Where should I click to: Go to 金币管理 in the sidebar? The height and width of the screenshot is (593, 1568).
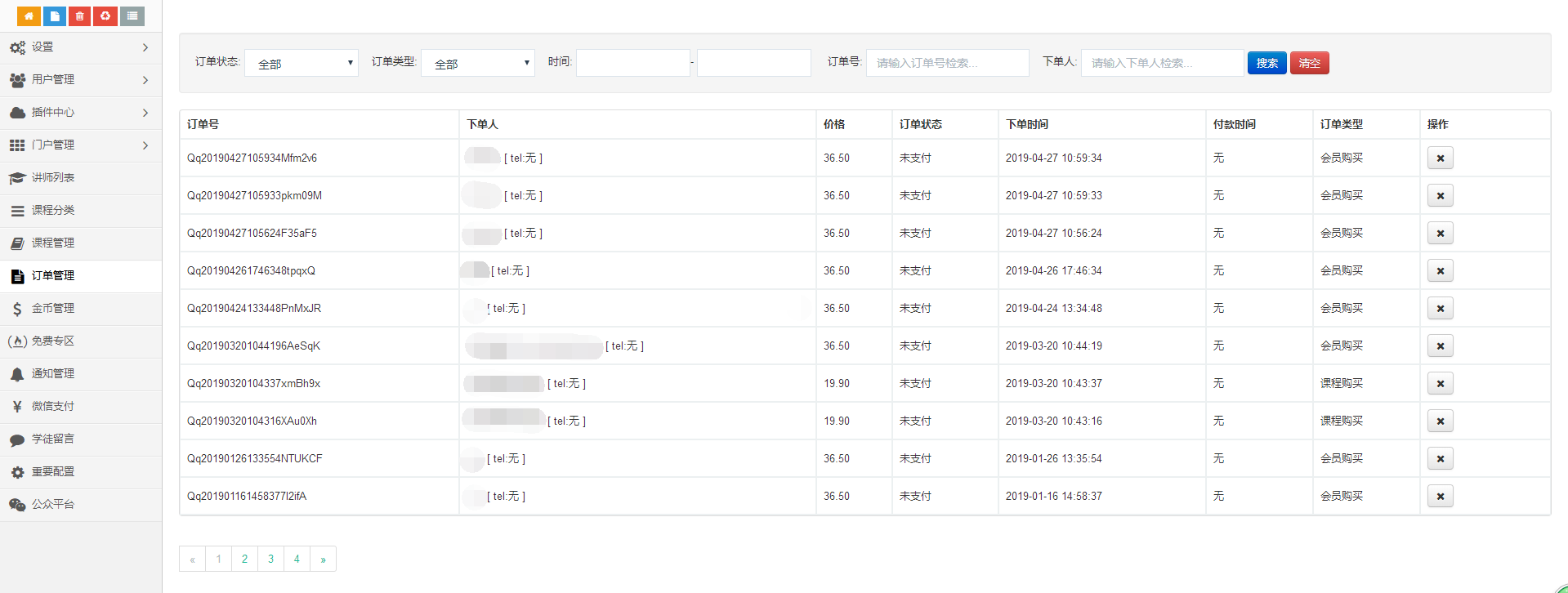click(x=54, y=309)
